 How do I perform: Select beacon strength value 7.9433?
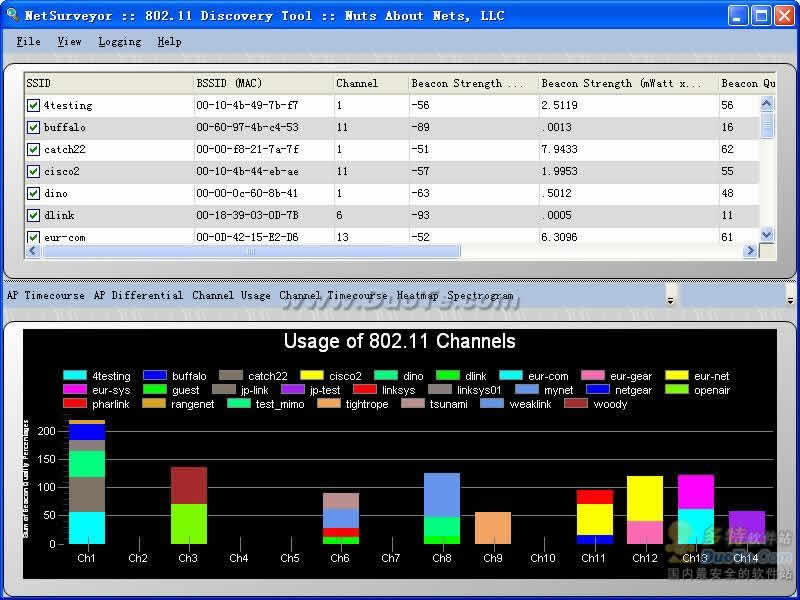559,149
